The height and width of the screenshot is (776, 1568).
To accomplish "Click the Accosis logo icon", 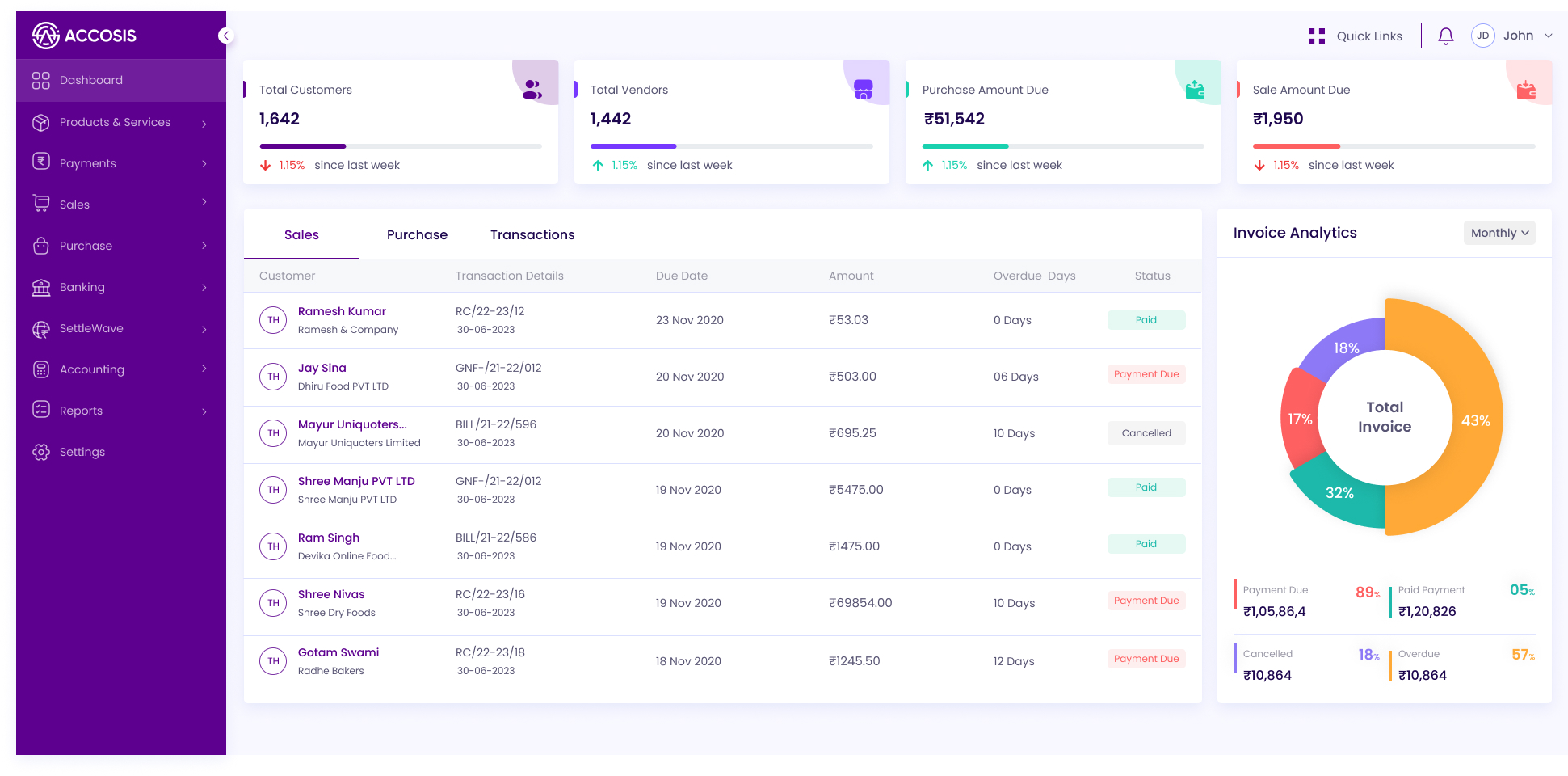I will (46, 36).
